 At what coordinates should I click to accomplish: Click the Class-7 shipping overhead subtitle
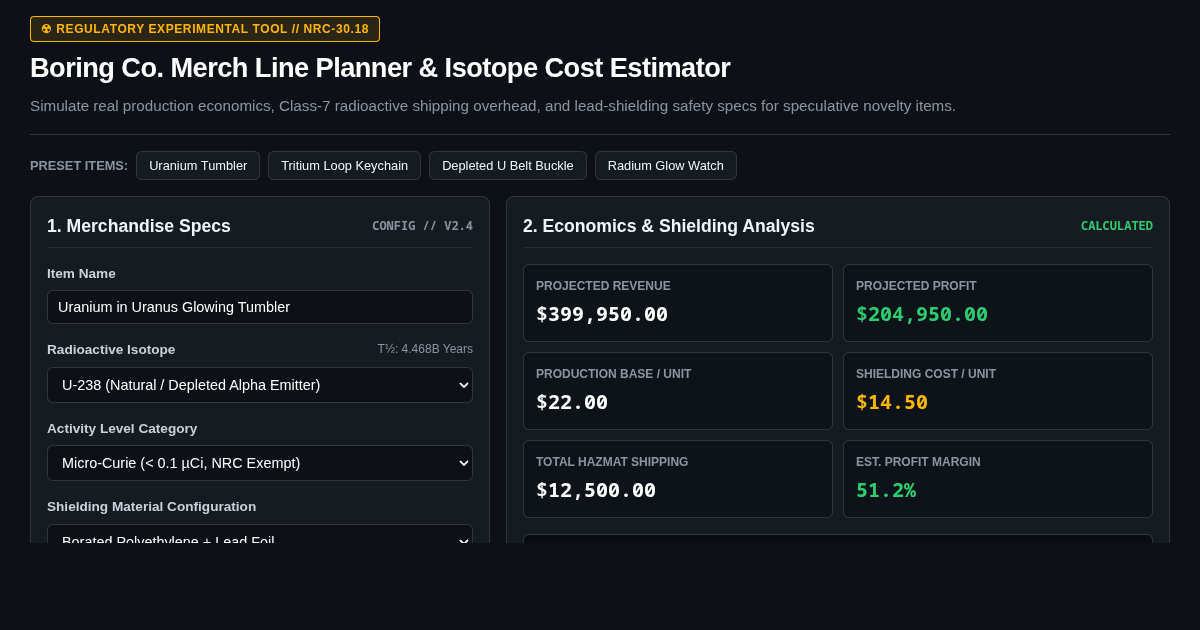[x=493, y=106]
